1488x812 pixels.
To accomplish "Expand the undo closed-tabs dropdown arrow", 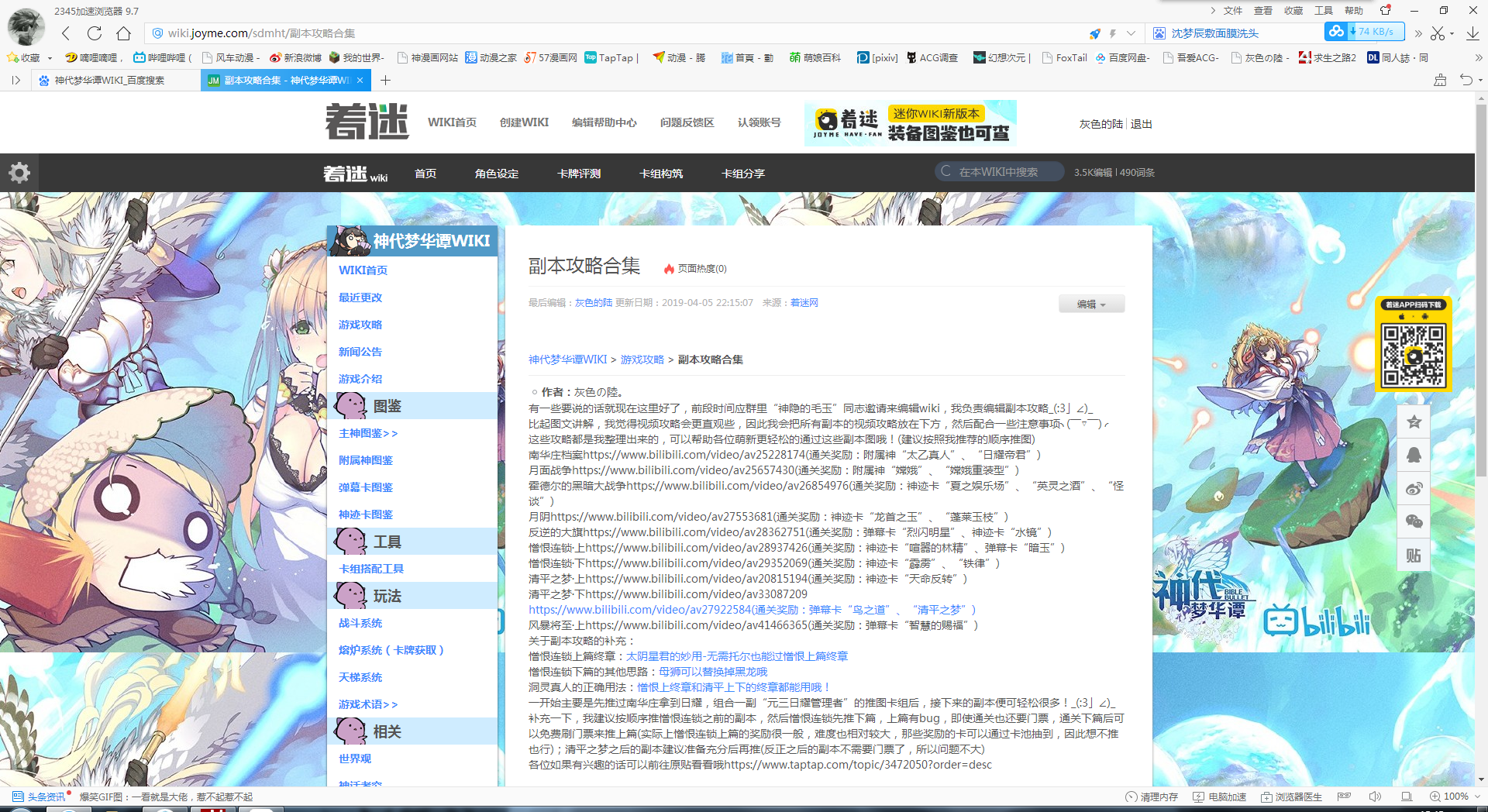I will click(x=1480, y=80).
